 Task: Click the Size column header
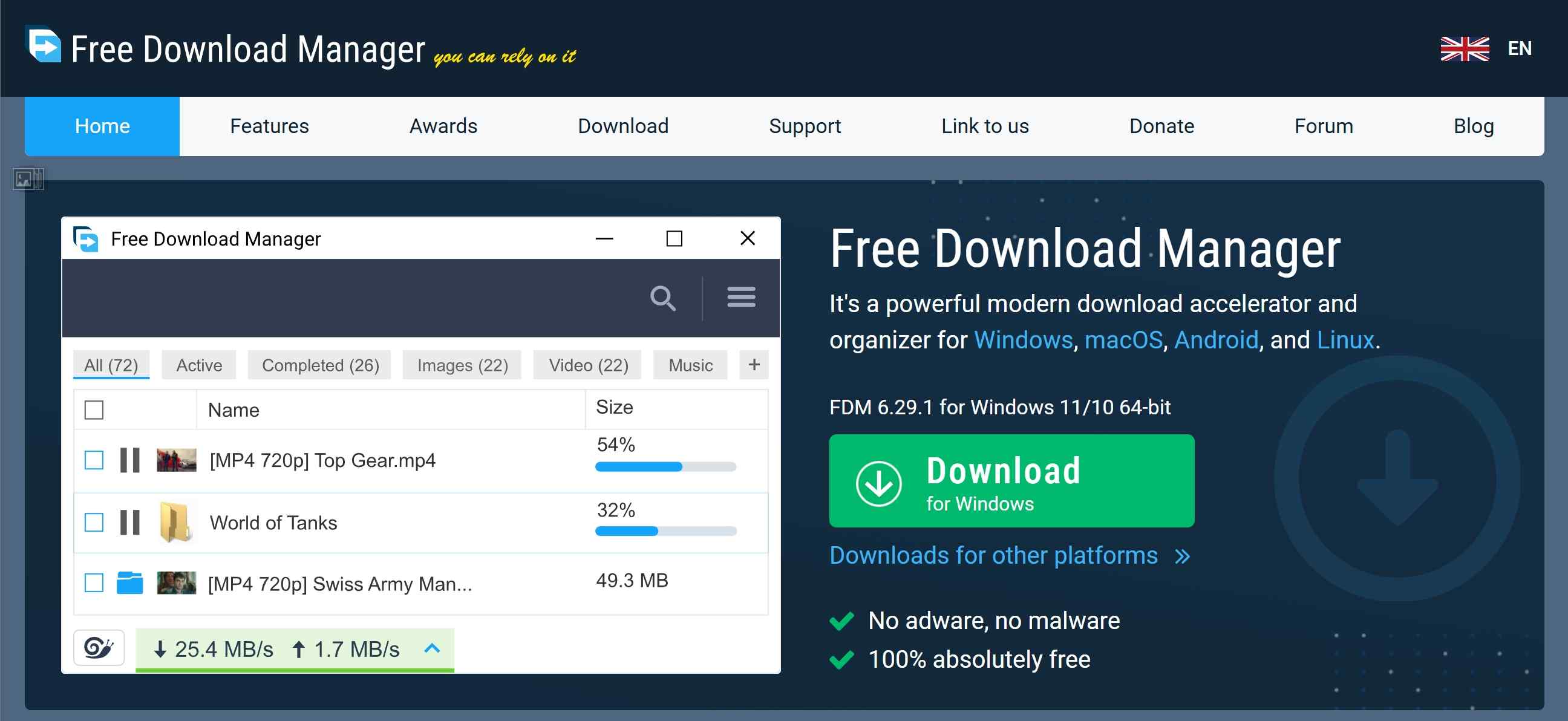click(614, 407)
